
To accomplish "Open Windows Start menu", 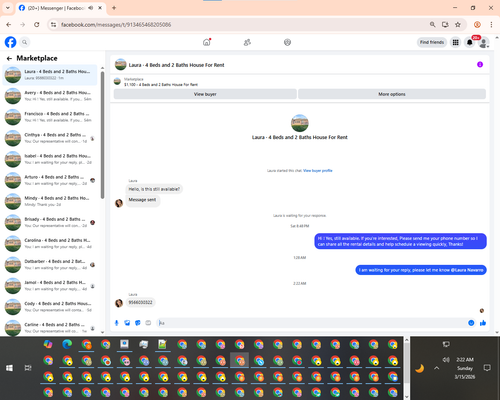I will pyautogui.click(x=9, y=368).
